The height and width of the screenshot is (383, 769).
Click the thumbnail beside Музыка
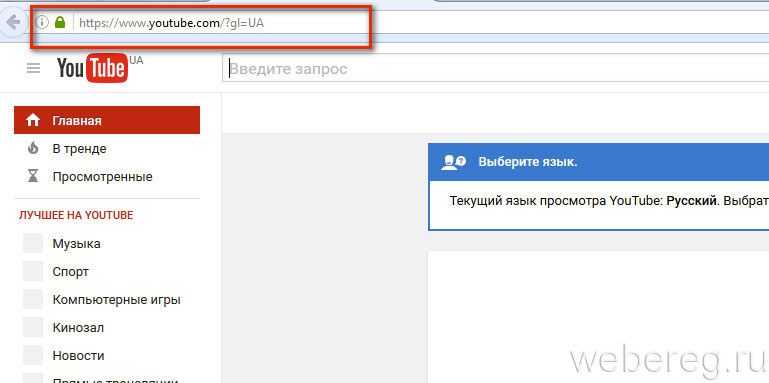[33, 243]
